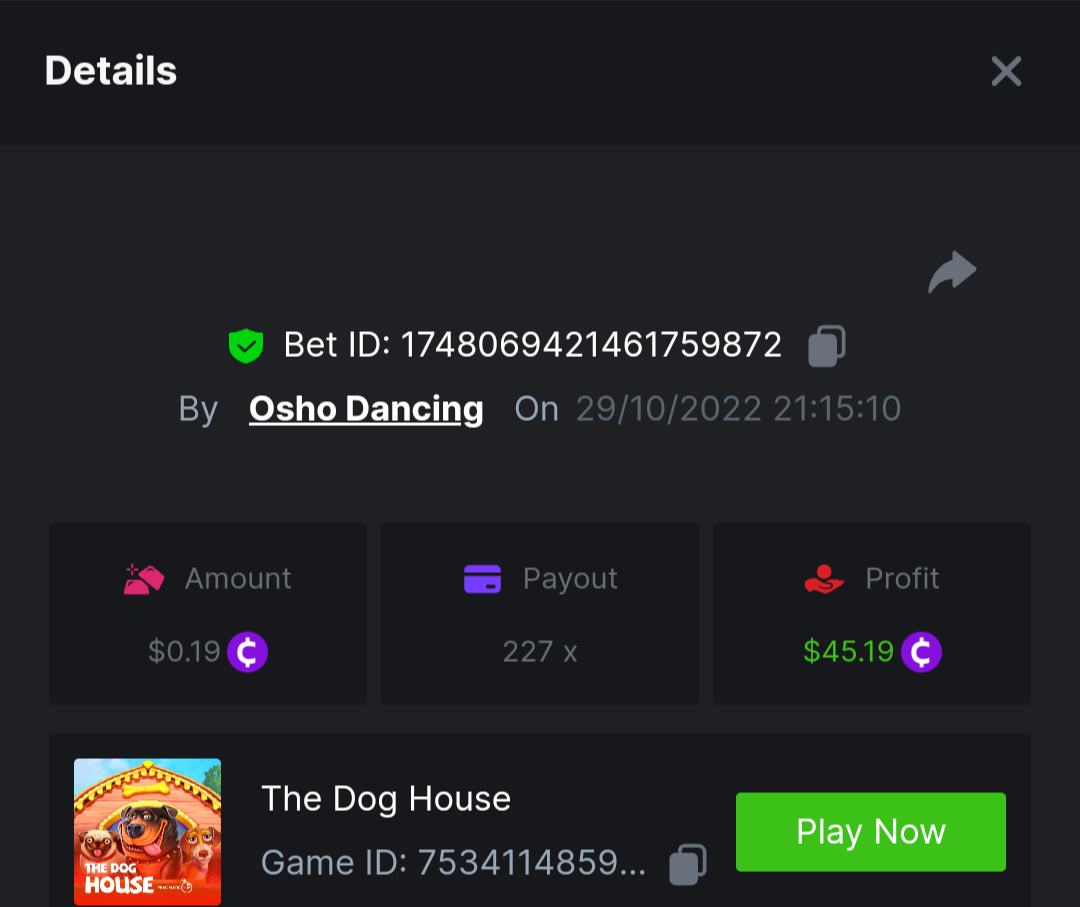This screenshot has width=1080, height=907.
Task: Click the green verified shield icon
Action: click(245, 346)
